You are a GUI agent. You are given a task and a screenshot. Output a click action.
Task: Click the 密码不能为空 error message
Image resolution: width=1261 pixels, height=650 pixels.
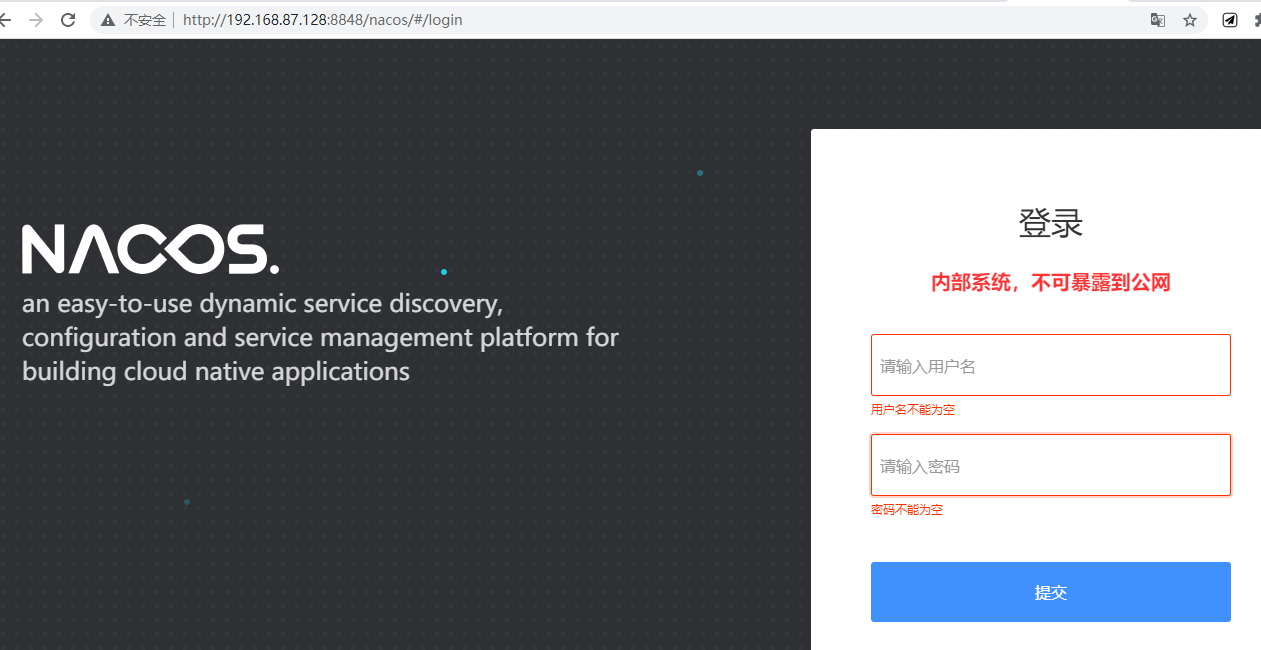[907, 510]
